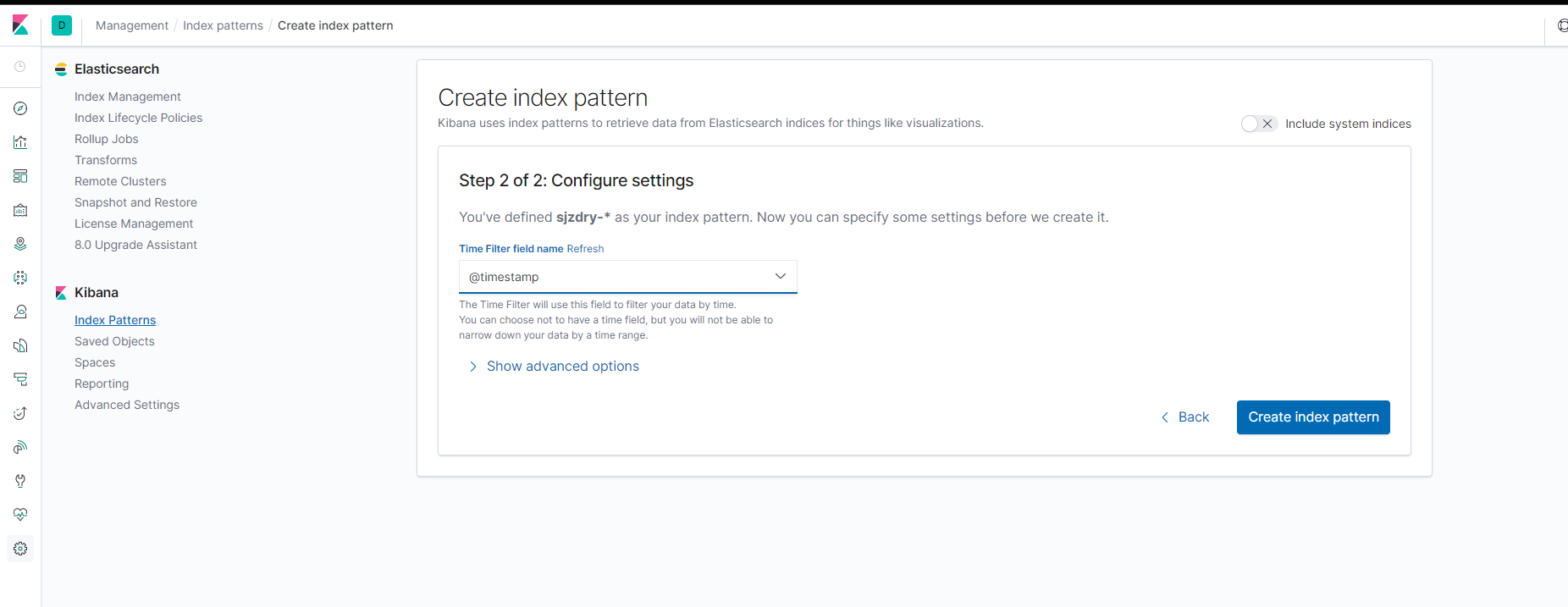This screenshot has height=607, width=1568.
Task: Open the Dashboard icon in the sidebar
Action: [x=20, y=176]
